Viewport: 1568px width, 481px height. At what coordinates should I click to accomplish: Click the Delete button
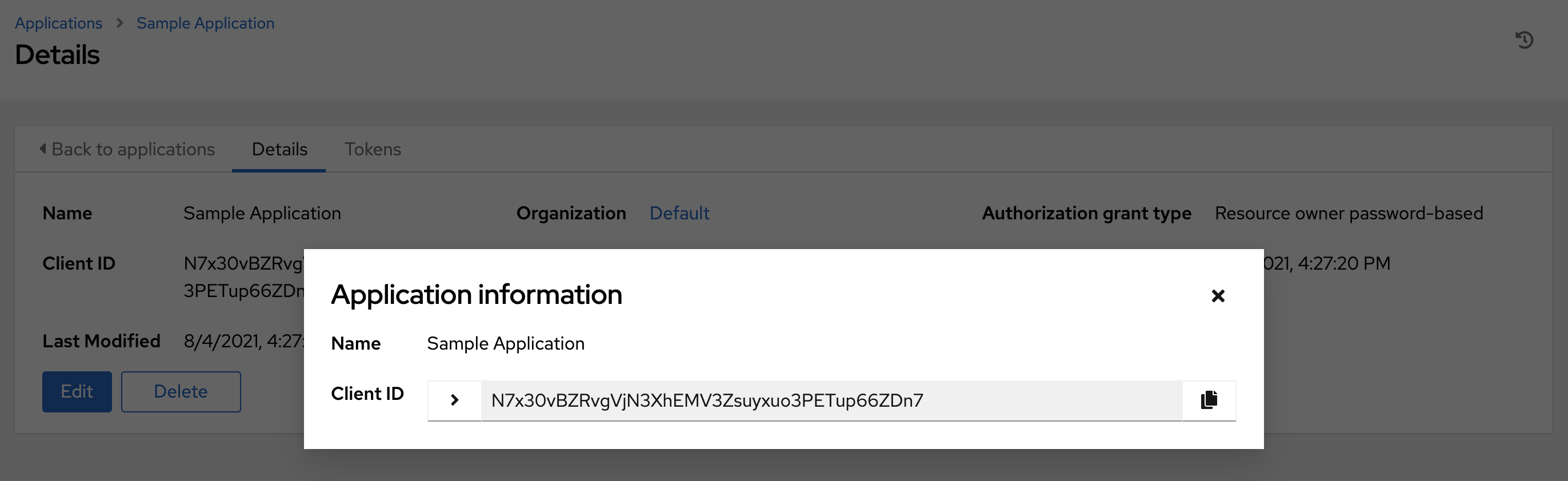[x=181, y=391]
